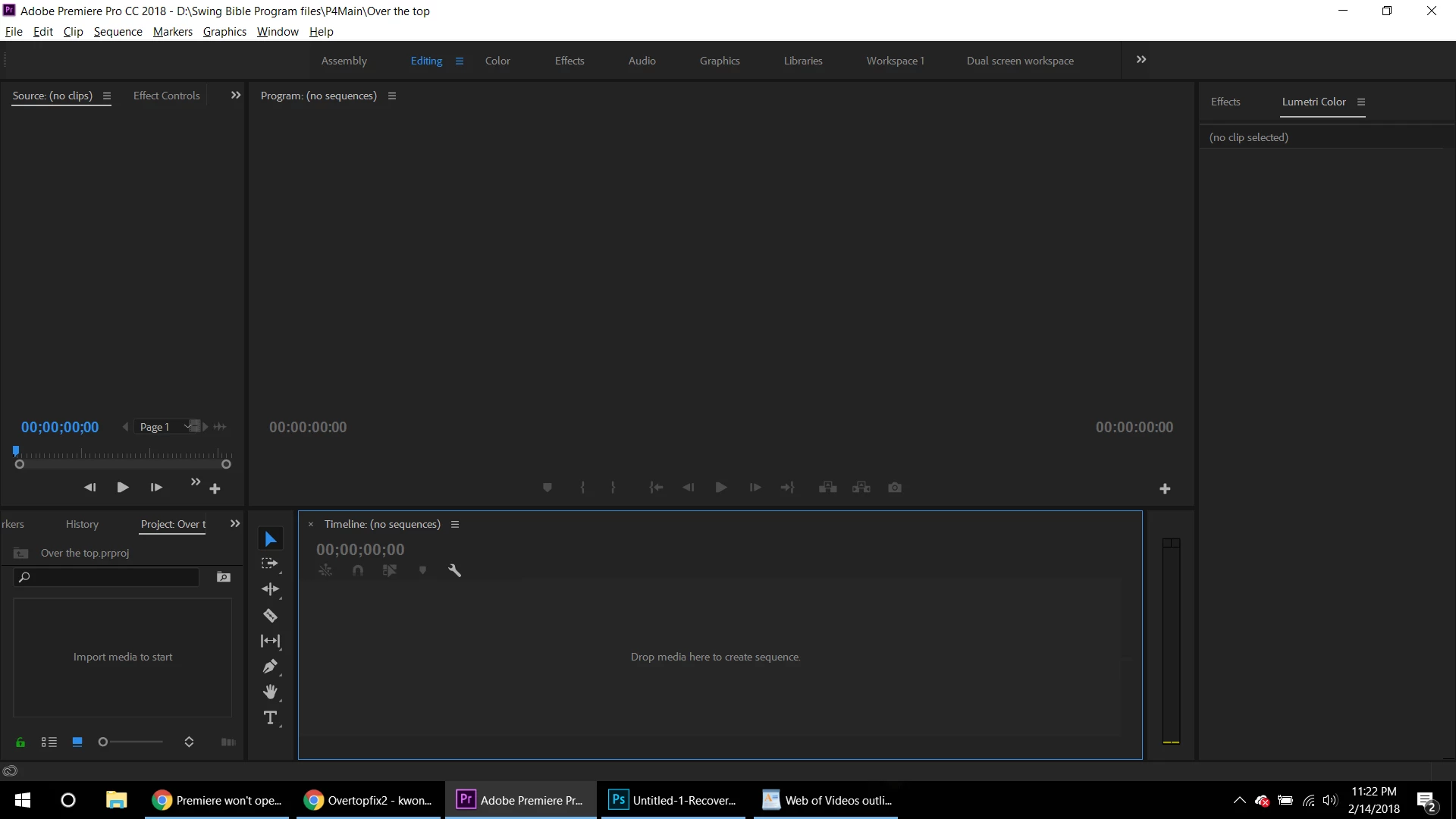Switch project panel to icon view
The width and height of the screenshot is (1456, 819).
click(77, 742)
